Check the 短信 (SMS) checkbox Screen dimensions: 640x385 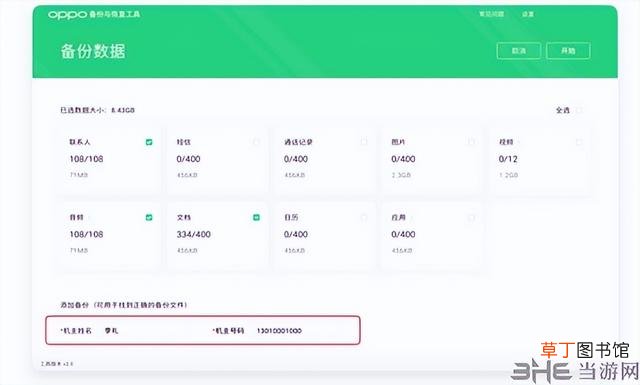[256, 142]
